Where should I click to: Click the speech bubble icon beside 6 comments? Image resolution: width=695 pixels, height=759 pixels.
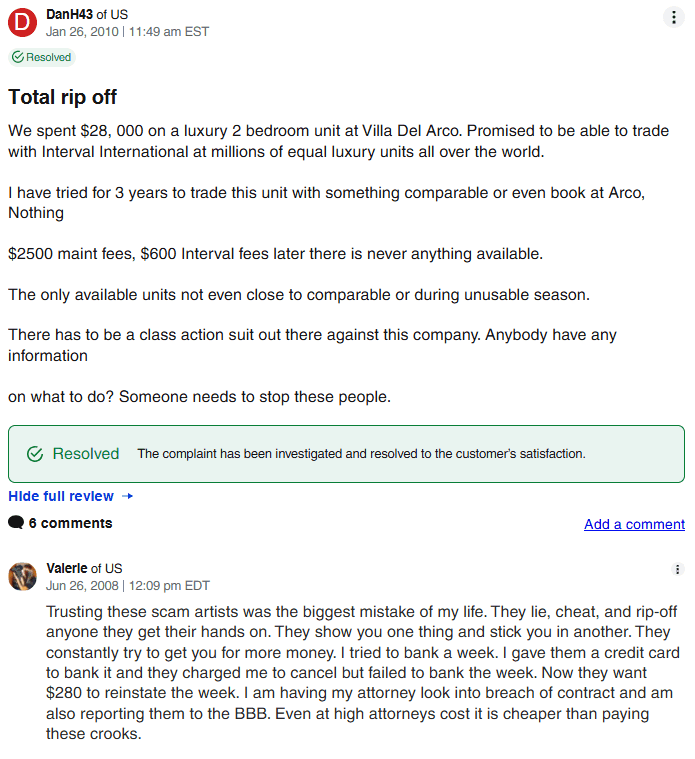click(x=16, y=523)
